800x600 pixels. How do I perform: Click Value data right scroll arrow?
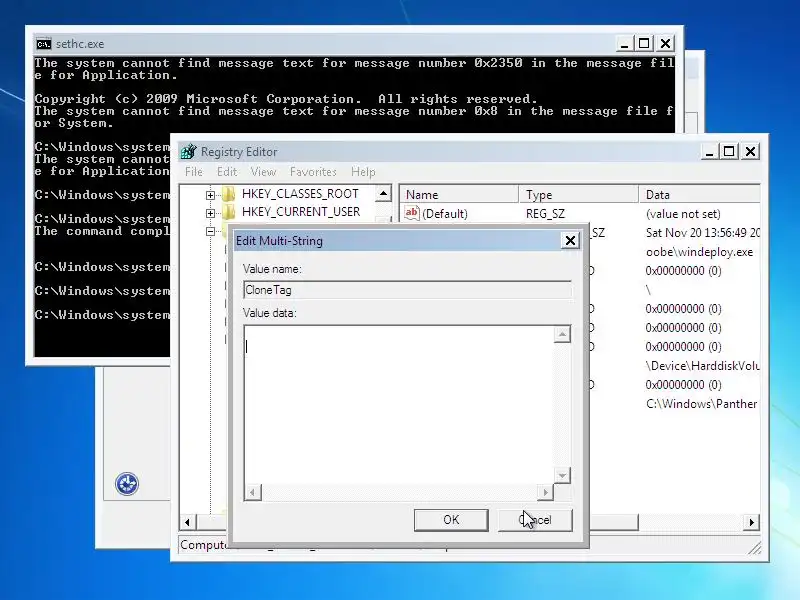click(545, 492)
